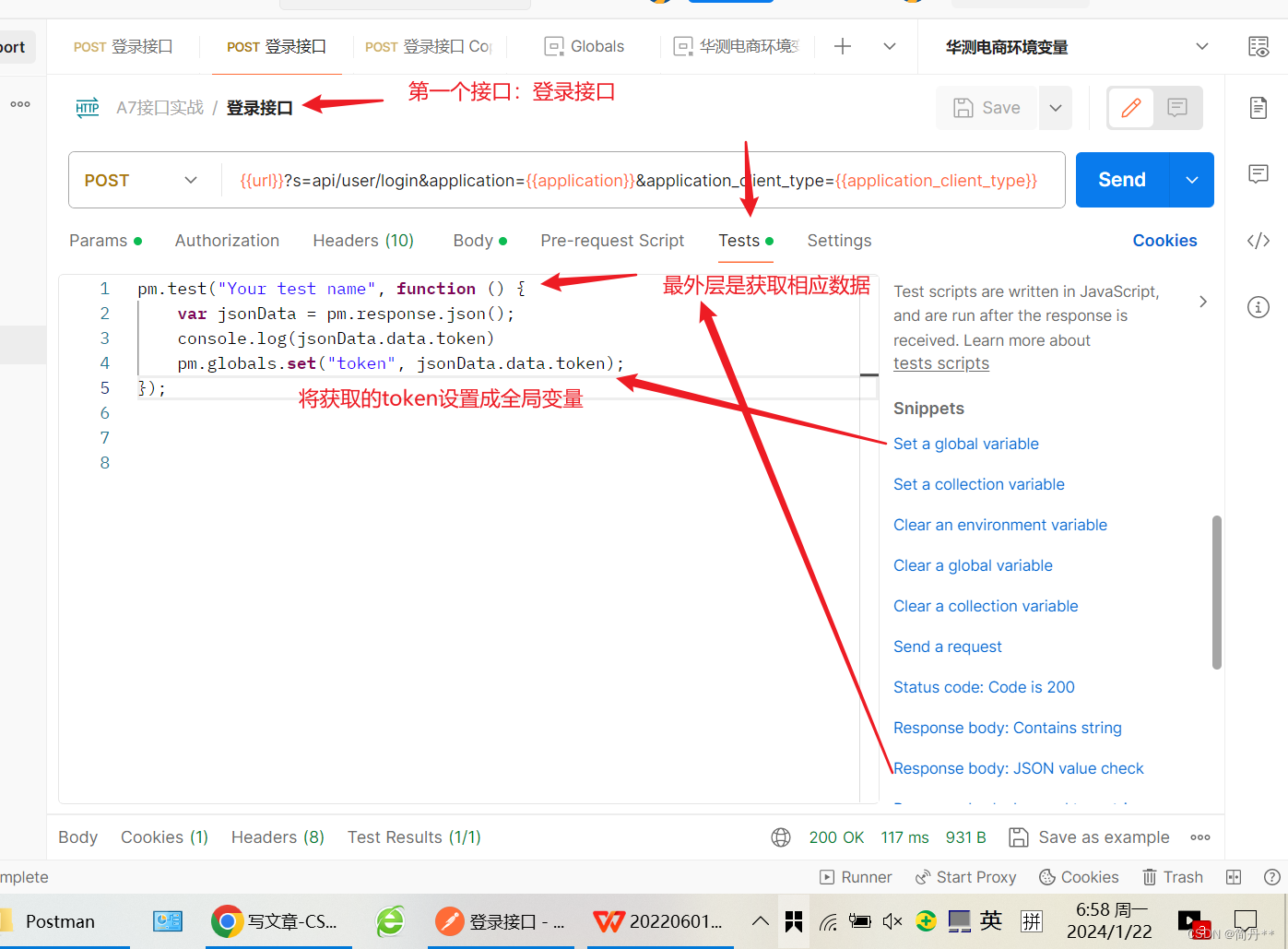
Task: Switch to the request Body tab
Action: pyautogui.click(x=479, y=241)
